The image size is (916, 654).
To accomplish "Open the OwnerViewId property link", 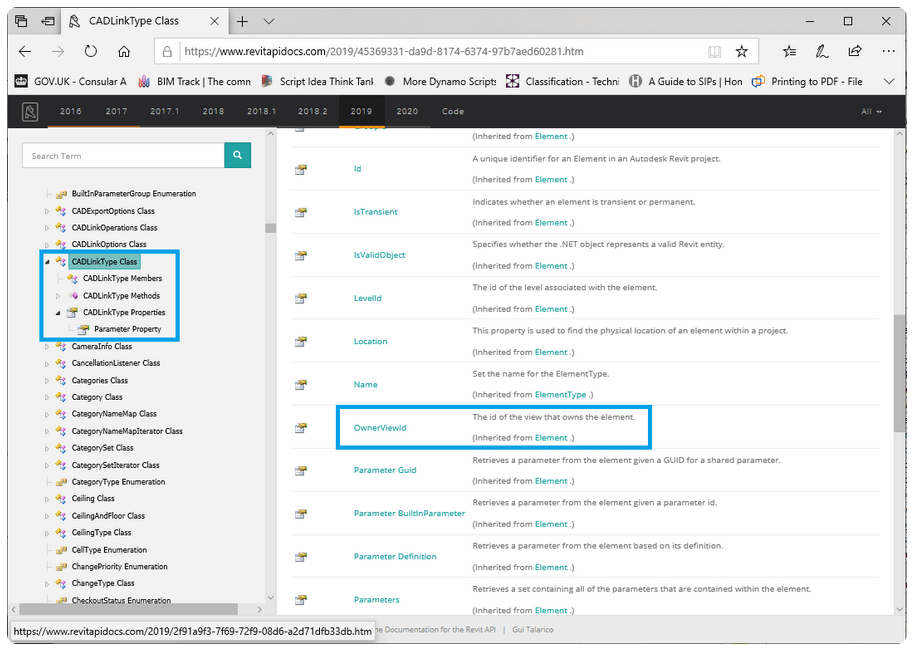I will (x=380, y=427).
